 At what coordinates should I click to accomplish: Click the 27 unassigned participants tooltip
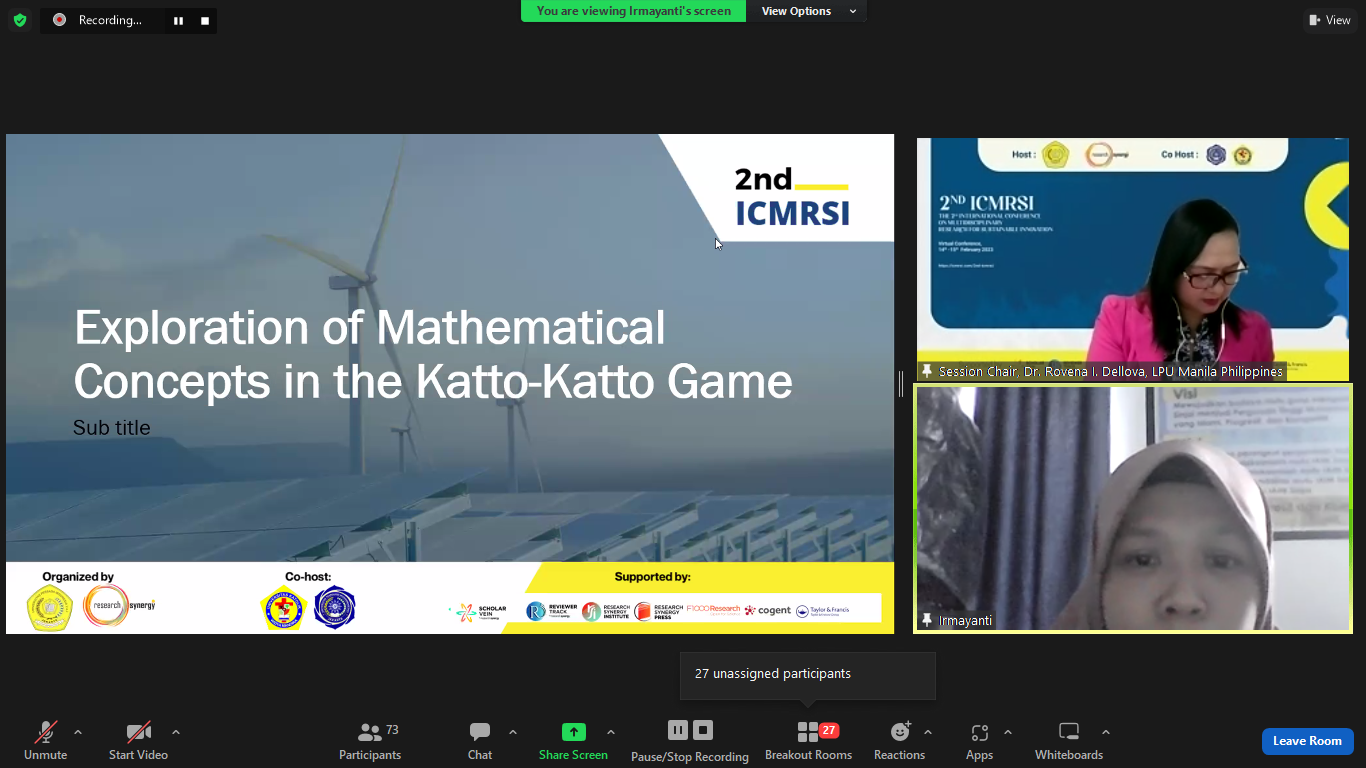(x=808, y=675)
